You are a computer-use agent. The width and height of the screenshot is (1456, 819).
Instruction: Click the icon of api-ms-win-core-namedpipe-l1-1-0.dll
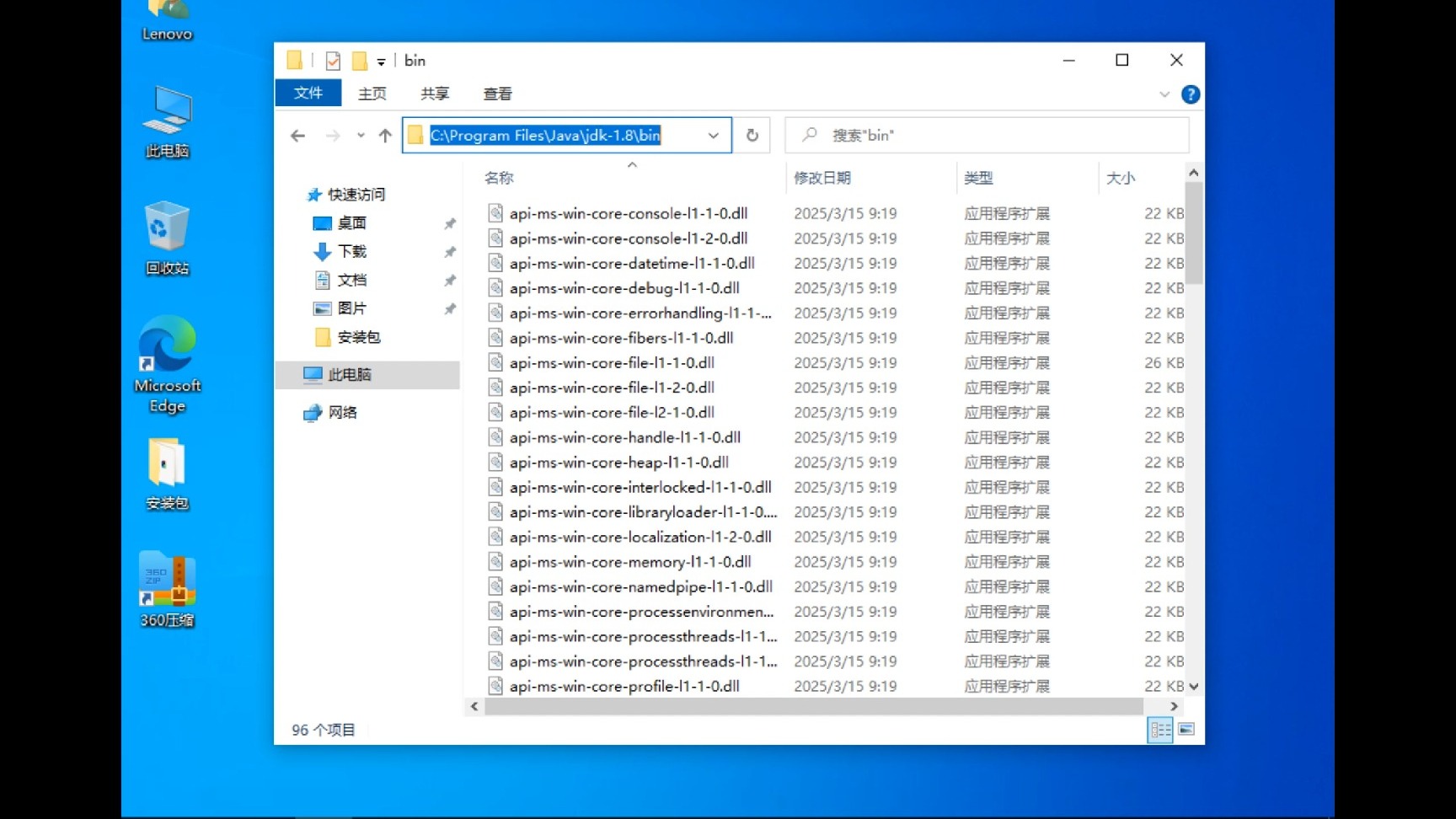[495, 586]
